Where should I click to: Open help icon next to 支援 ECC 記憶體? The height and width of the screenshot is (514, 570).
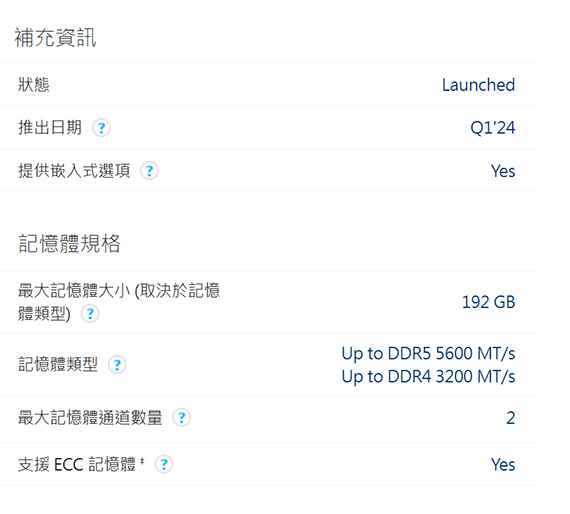point(164,464)
